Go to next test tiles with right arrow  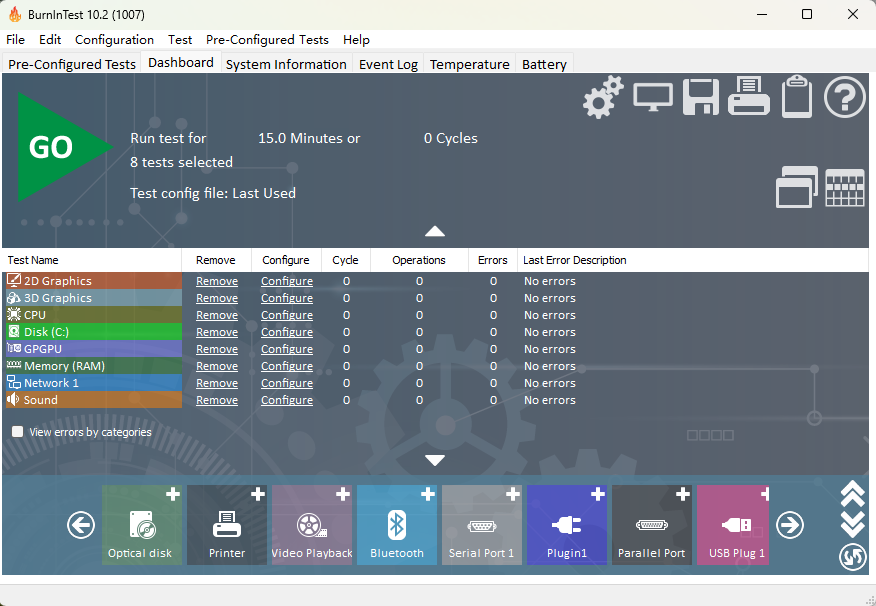tap(789, 525)
